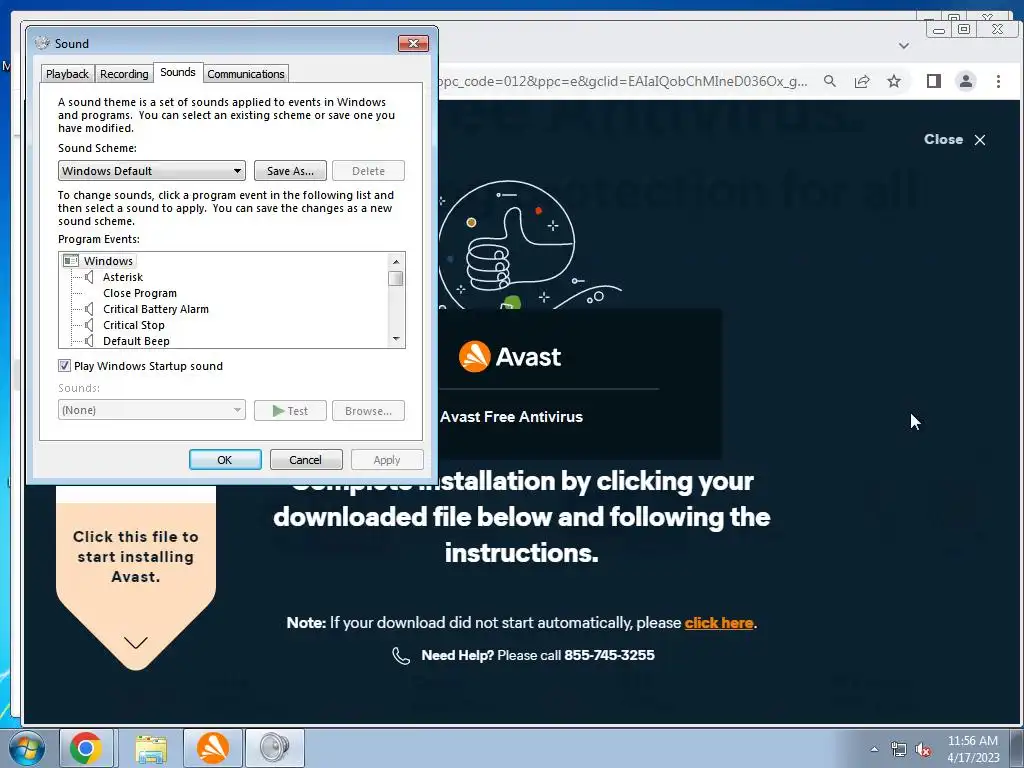This screenshot has height=768, width=1024.
Task: Click the Apply button
Action: pos(387,460)
